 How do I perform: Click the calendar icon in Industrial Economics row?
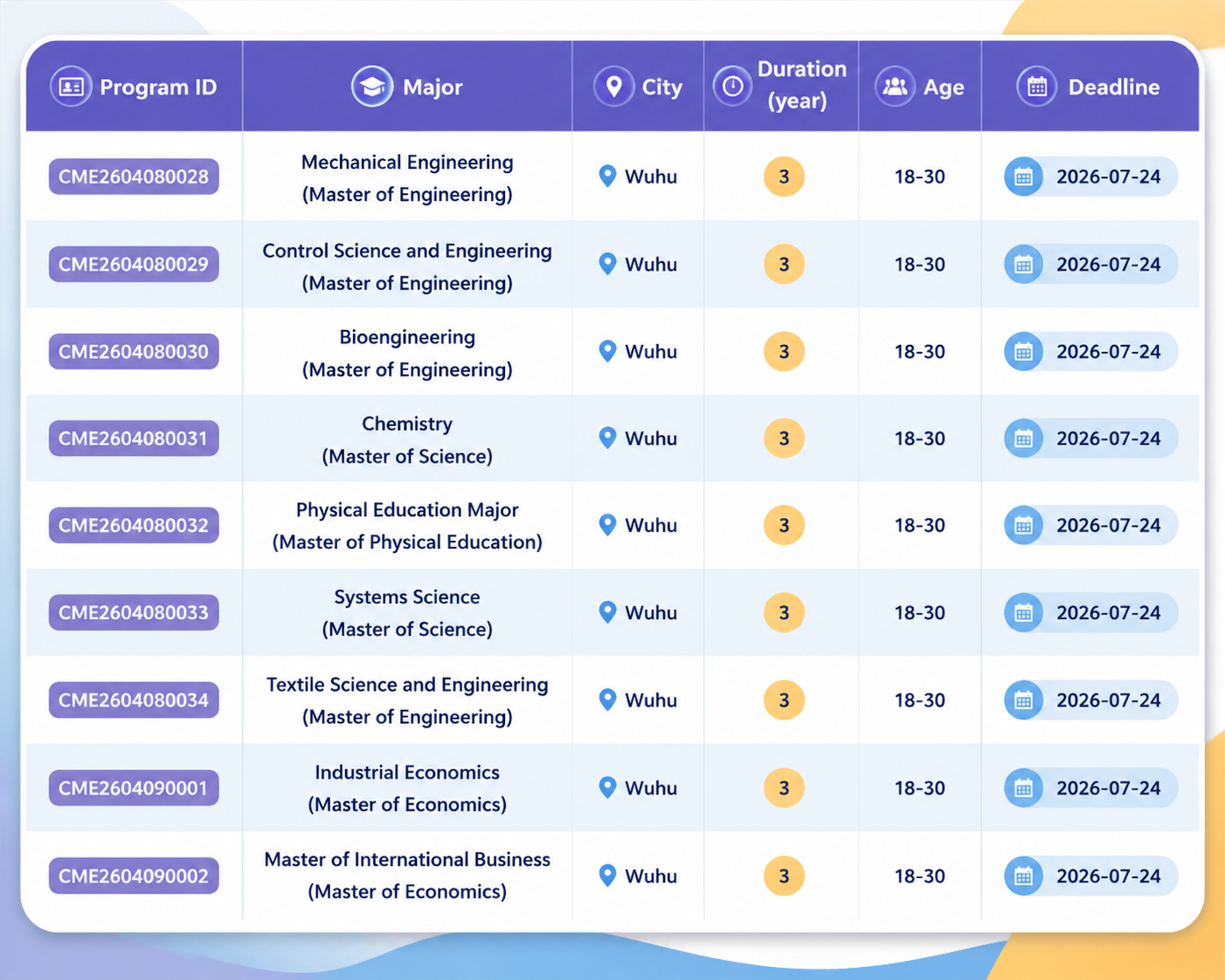pos(1023,788)
